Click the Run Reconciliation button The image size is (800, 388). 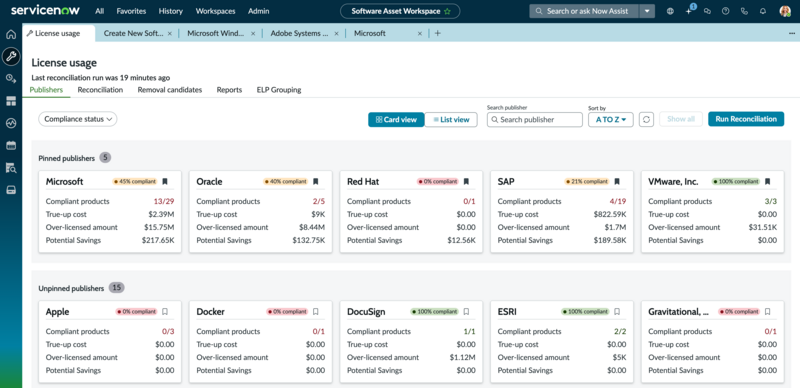746,119
